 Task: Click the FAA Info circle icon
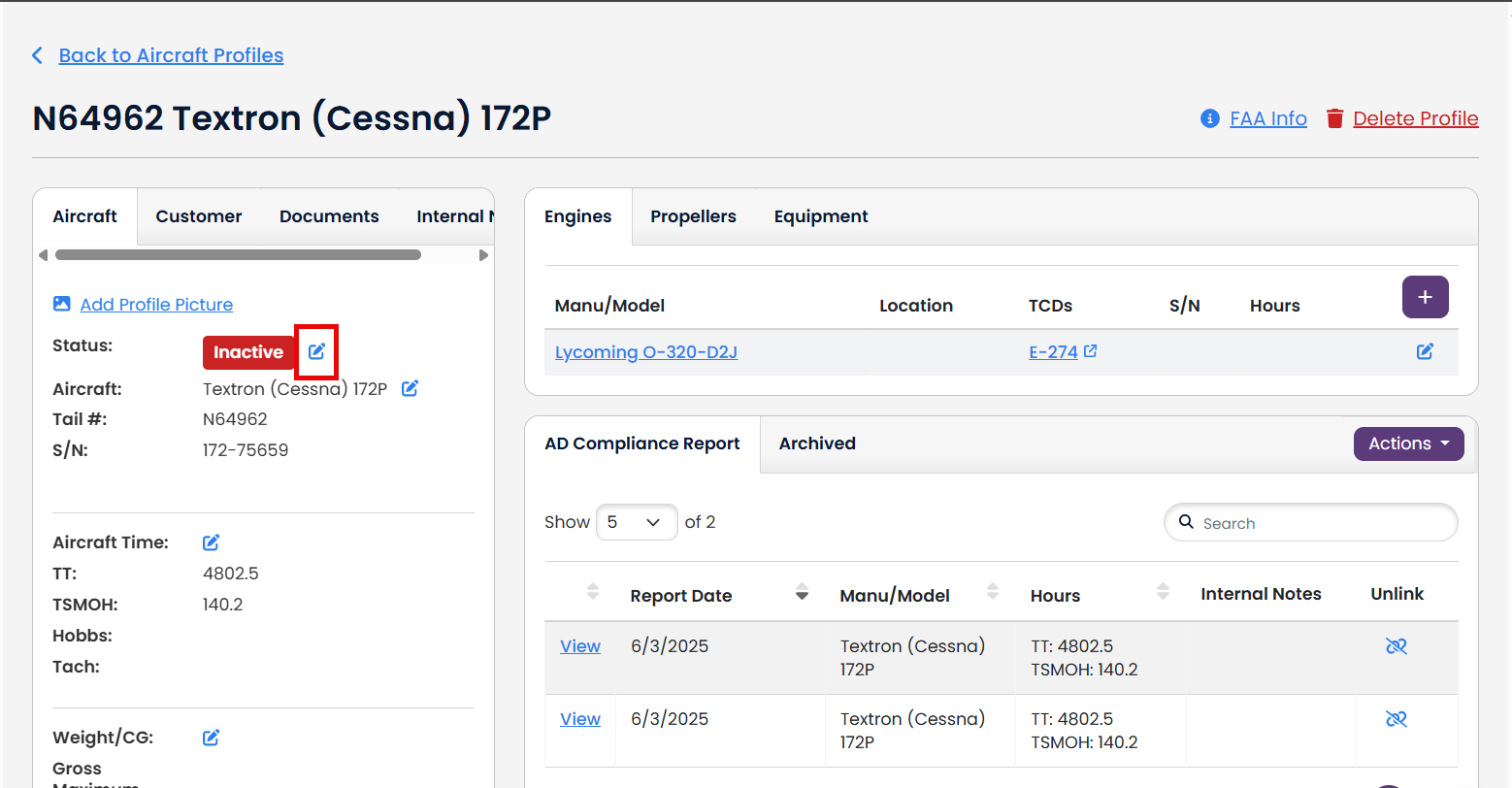coord(1209,118)
